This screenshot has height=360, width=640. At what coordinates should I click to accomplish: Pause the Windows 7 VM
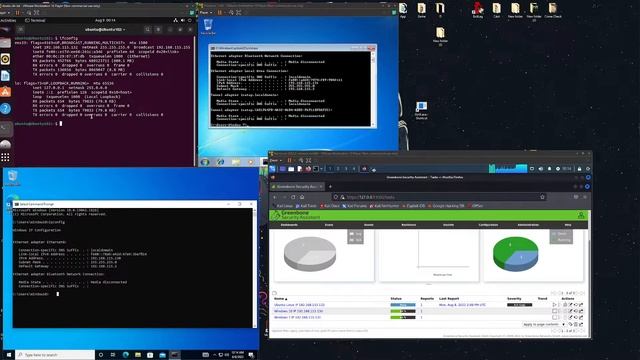click(x=220, y=13)
